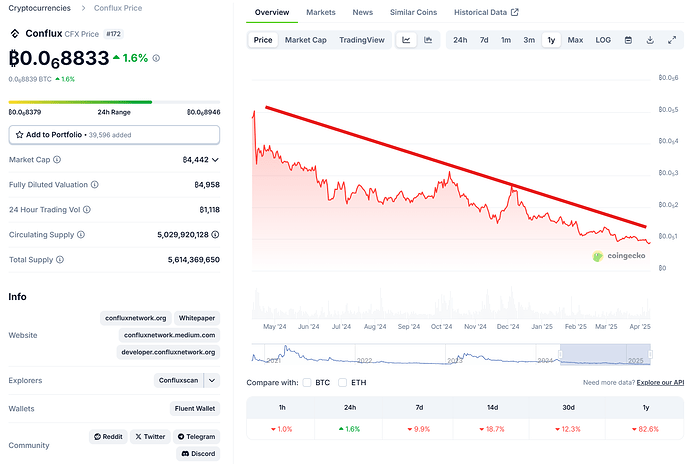Open the calendar date range picker
Image resolution: width=690 pixels, height=464 pixels.
(628, 40)
